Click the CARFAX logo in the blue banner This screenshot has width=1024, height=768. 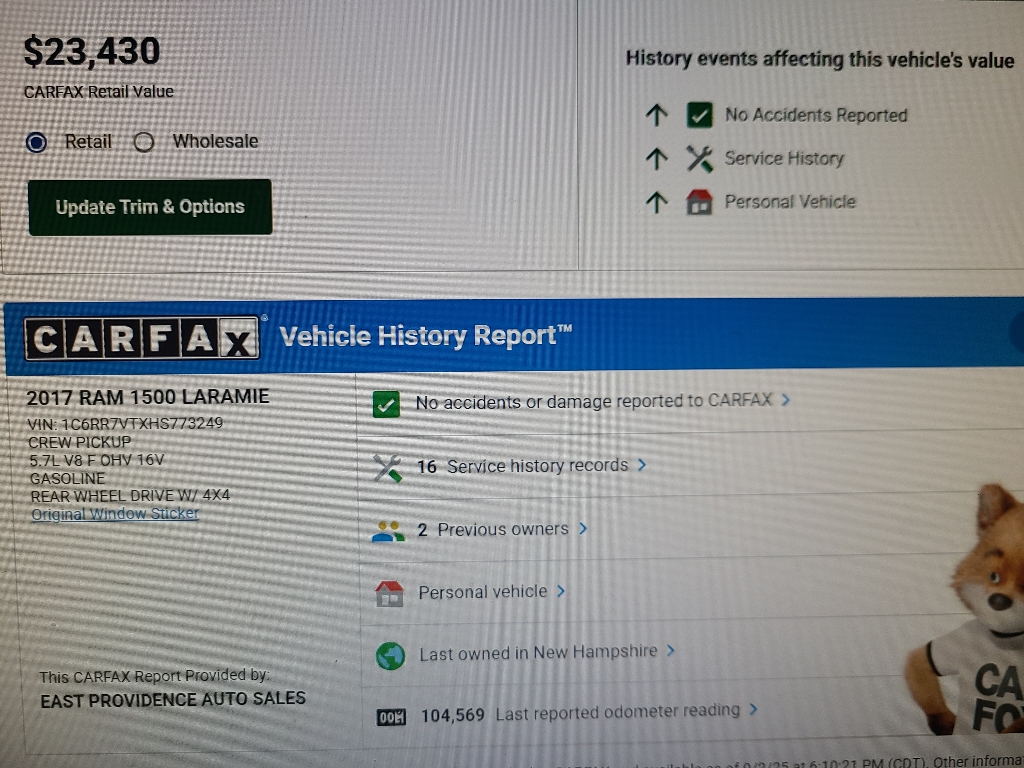142,338
